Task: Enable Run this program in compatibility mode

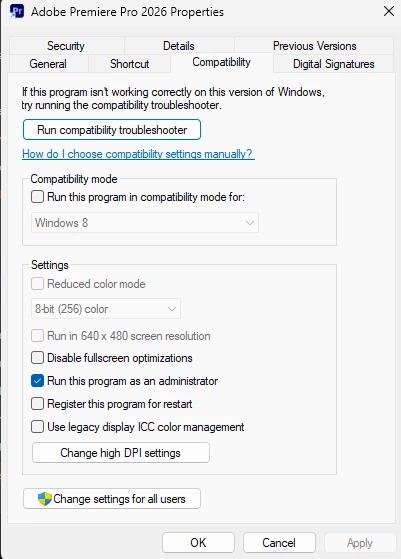Action: pos(37,197)
